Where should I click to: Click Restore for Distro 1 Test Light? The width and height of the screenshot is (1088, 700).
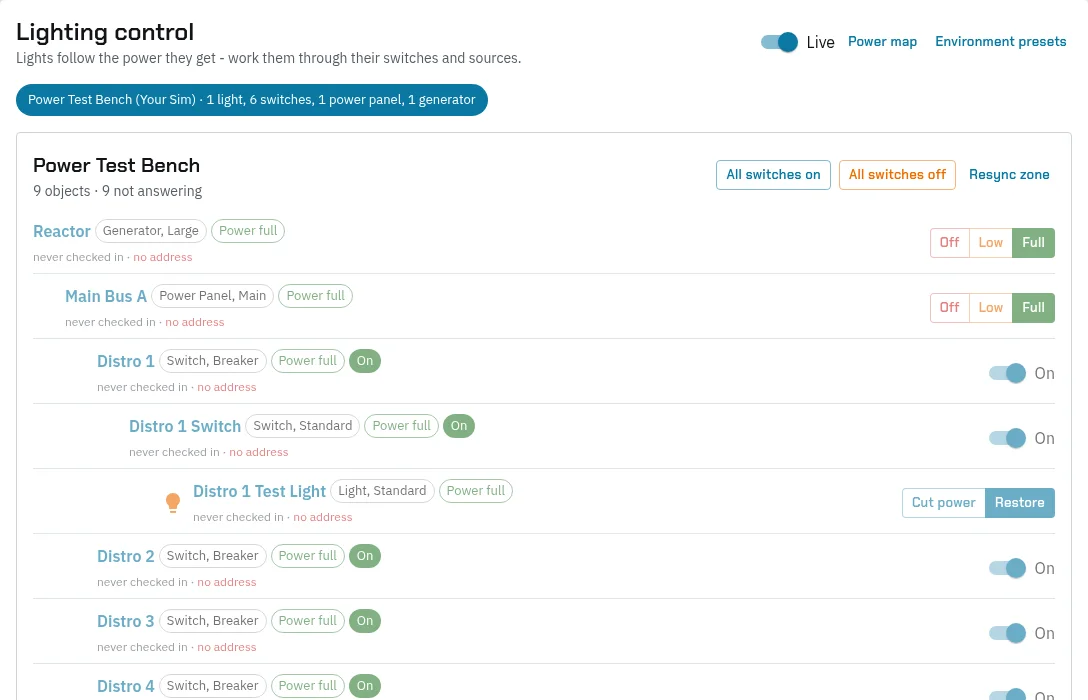[1020, 503]
